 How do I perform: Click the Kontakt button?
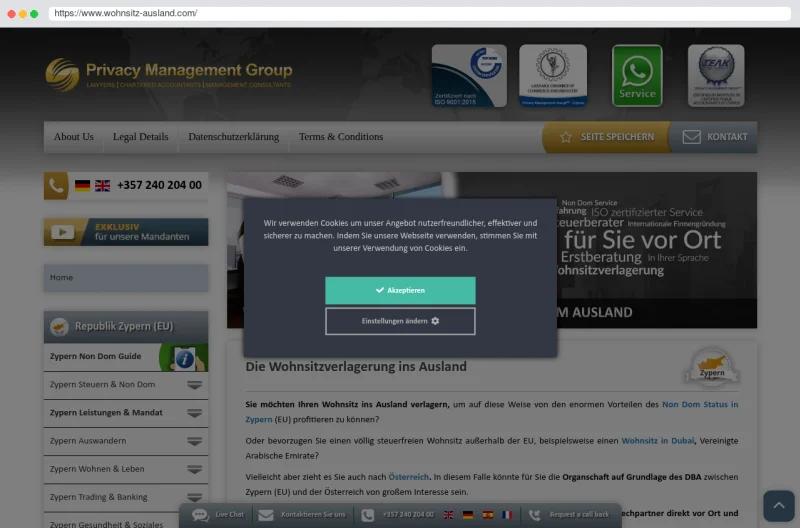pos(714,137)
